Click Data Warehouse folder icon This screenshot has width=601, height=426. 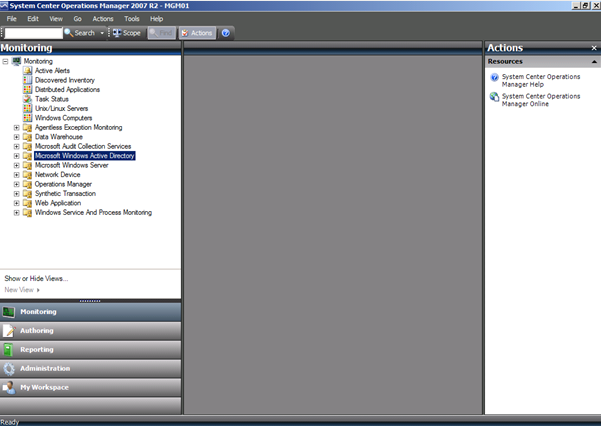(x=27, y=137)
